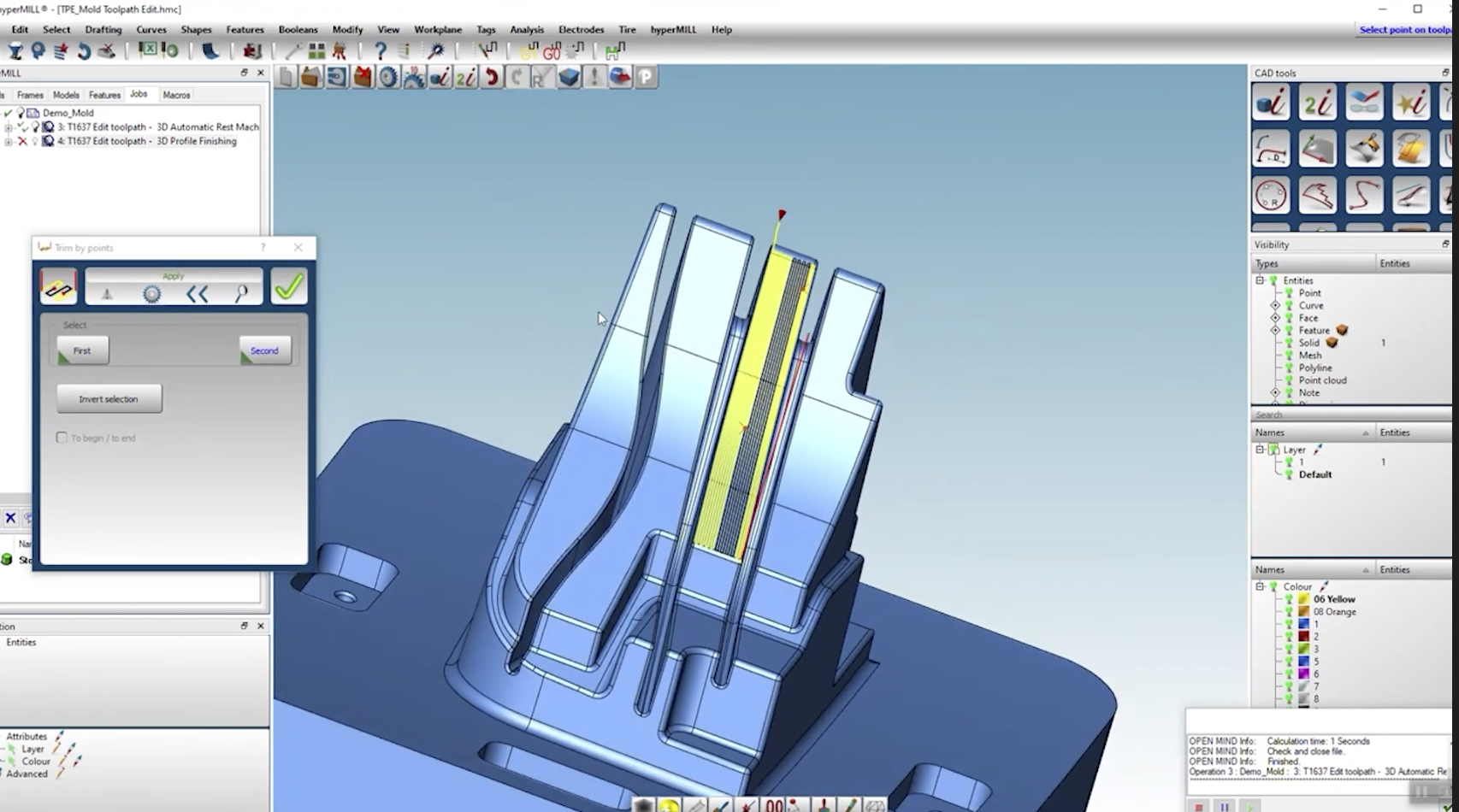Click the magnifier icon in Trim by points

tap(242, 295)
